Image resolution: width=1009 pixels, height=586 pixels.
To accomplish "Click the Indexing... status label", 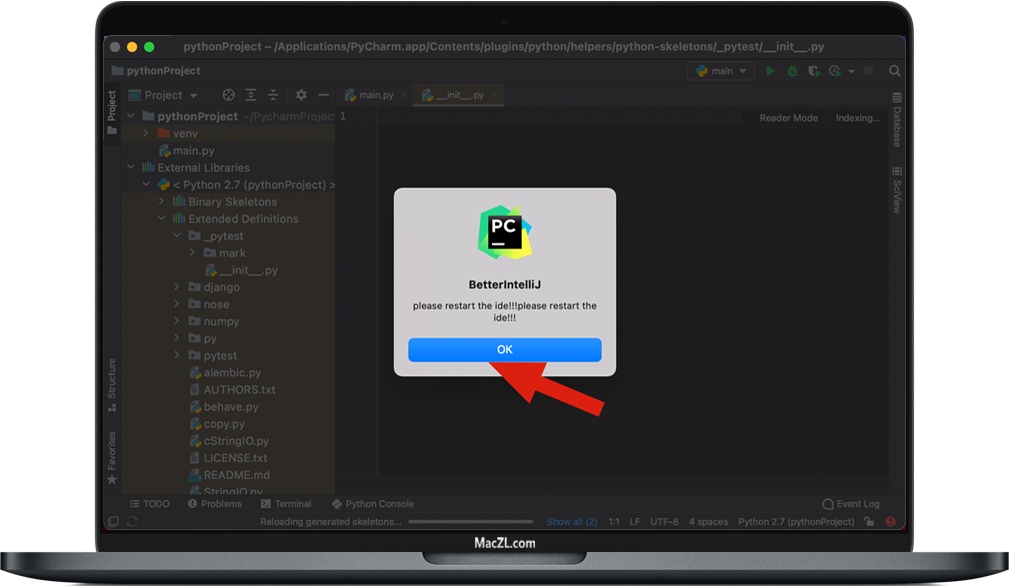I will 858,118.
